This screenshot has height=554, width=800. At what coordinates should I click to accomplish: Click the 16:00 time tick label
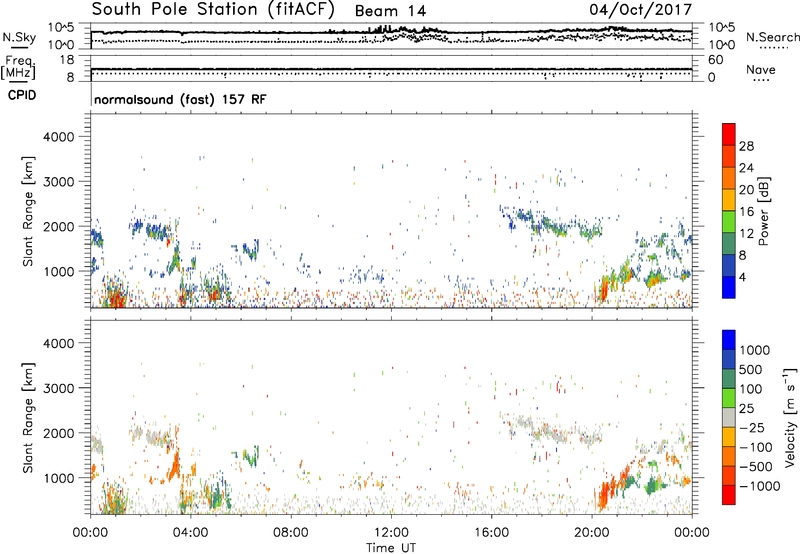coord(491,533)
